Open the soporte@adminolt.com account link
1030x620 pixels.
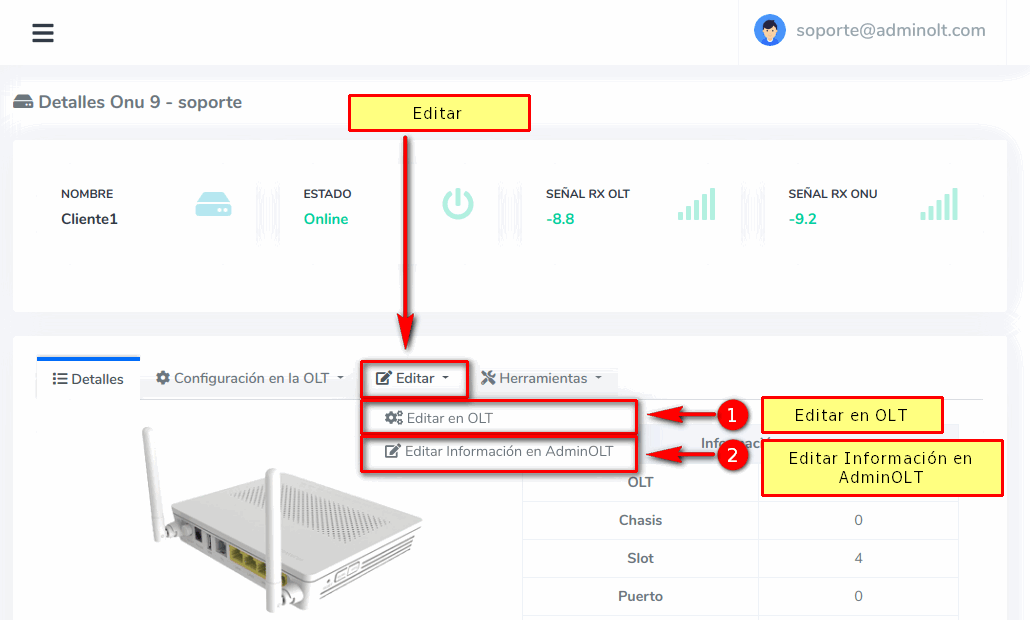[x=890, y=30]
